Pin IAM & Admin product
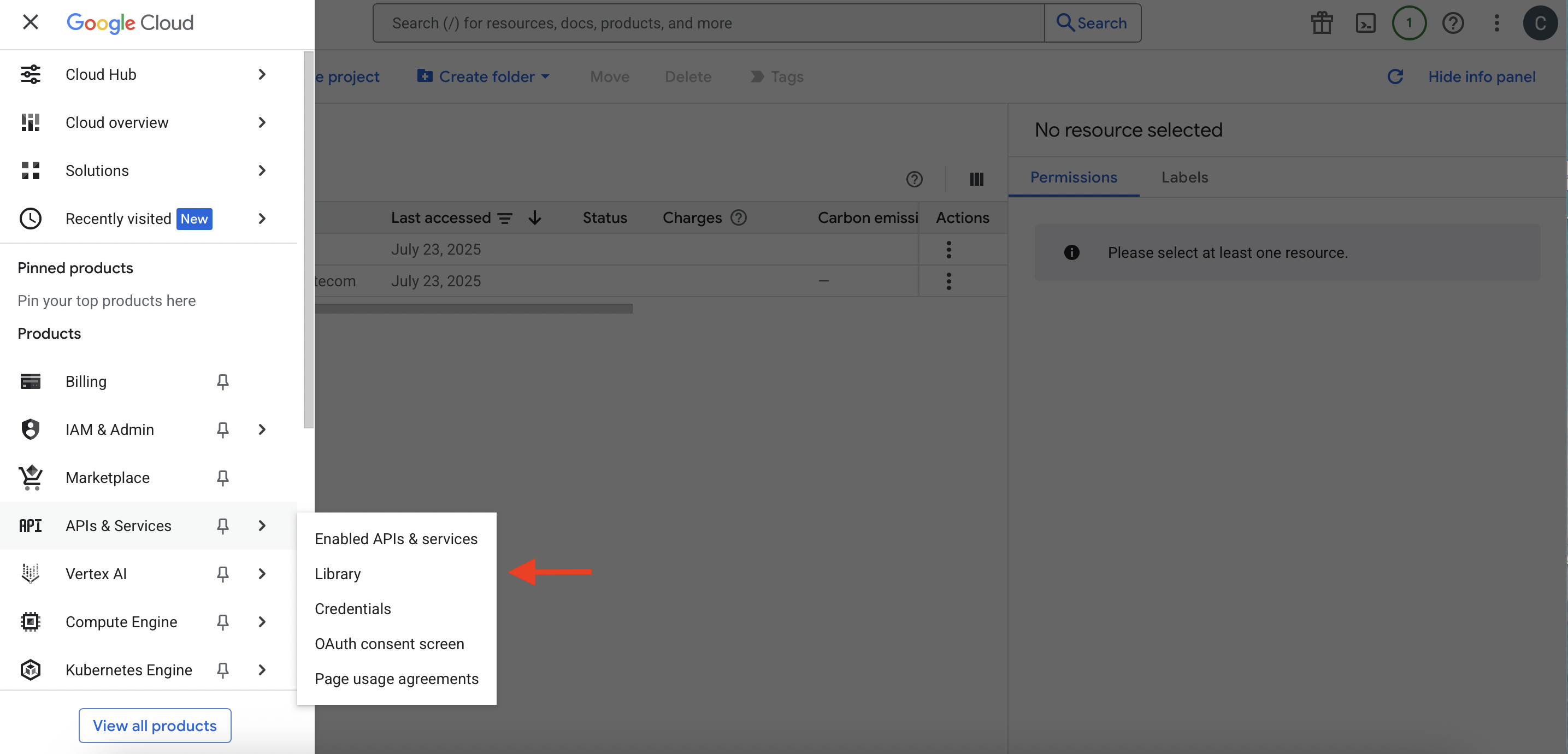The height and width of the screenshot is (754, 1568). (223, 429)
